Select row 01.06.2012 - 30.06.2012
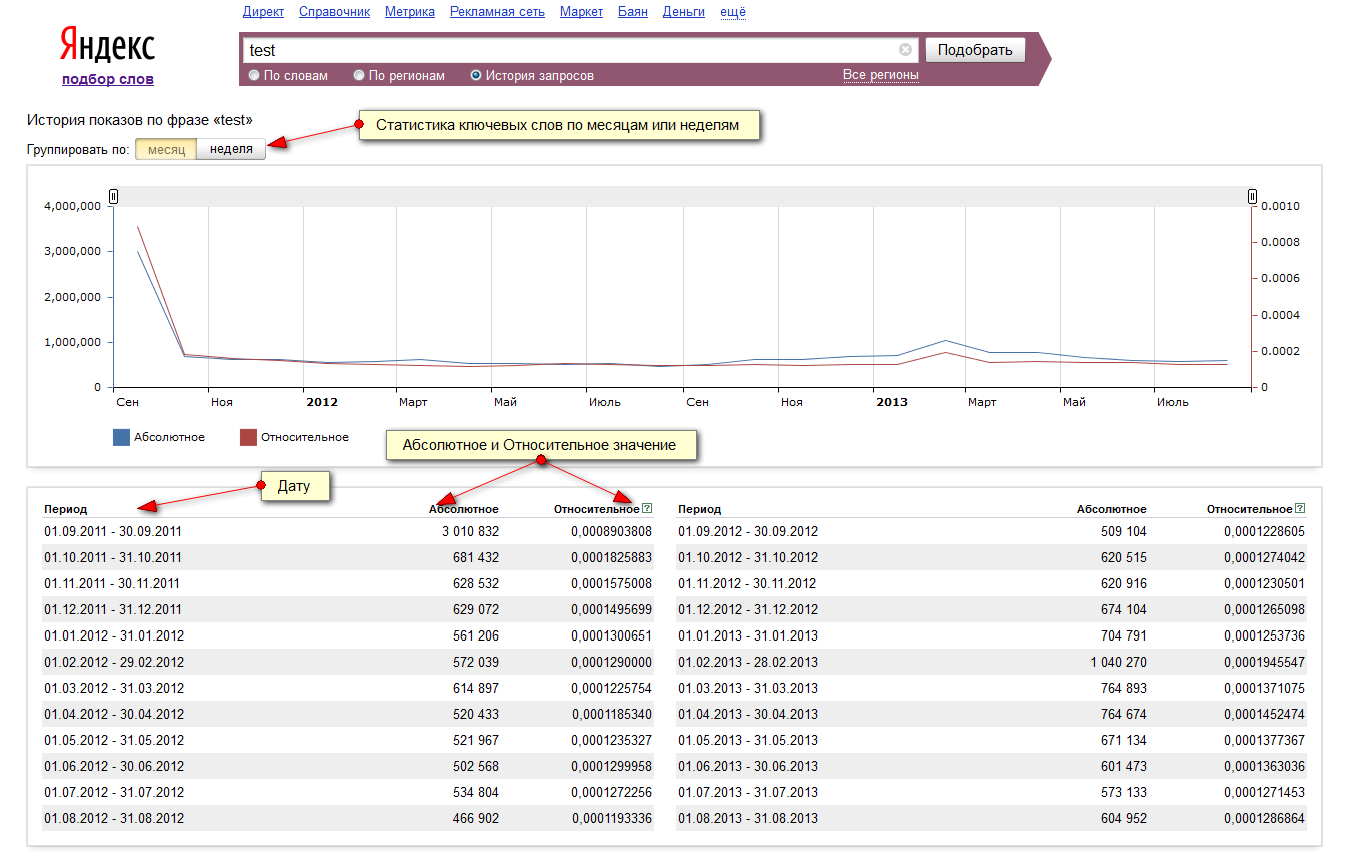This screenshot has width=1349, height=868. coord(348,766)
